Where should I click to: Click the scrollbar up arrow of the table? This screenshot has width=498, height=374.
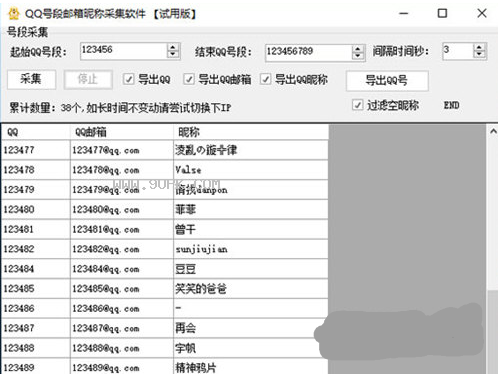(x=493, y=132)
